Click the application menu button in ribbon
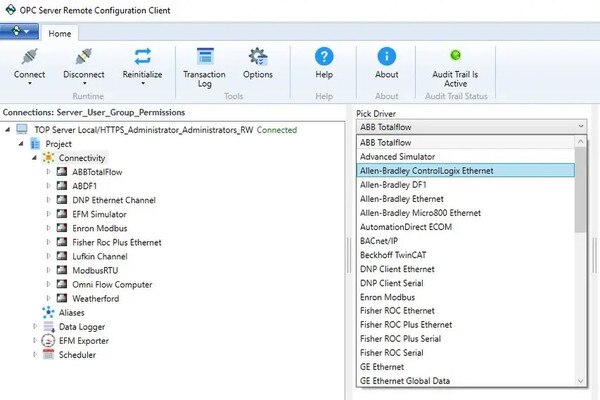This screenshot has width=600, height=400. coord(19,31)
